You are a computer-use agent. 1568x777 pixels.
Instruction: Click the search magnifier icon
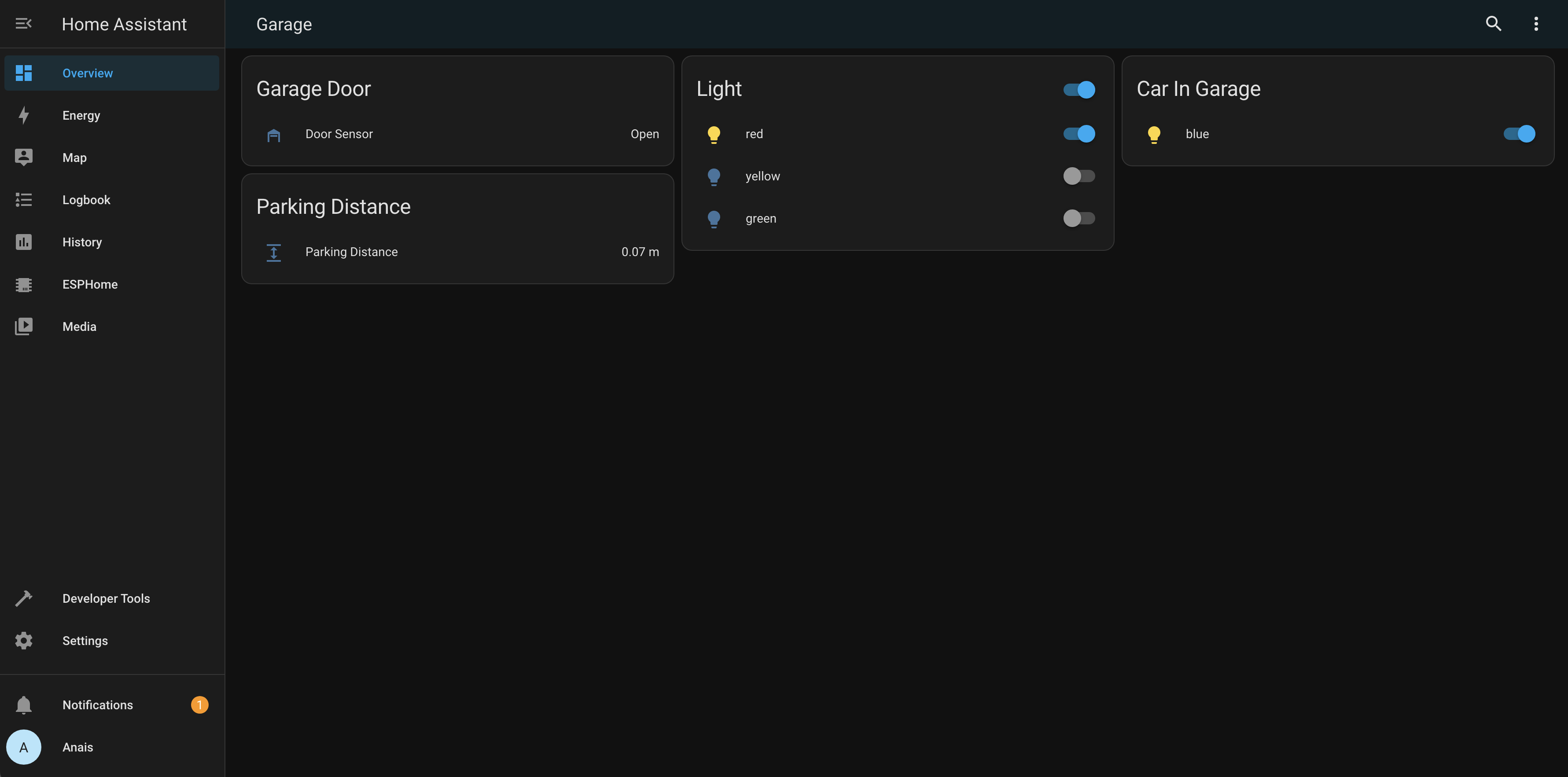coord(1493,24)
